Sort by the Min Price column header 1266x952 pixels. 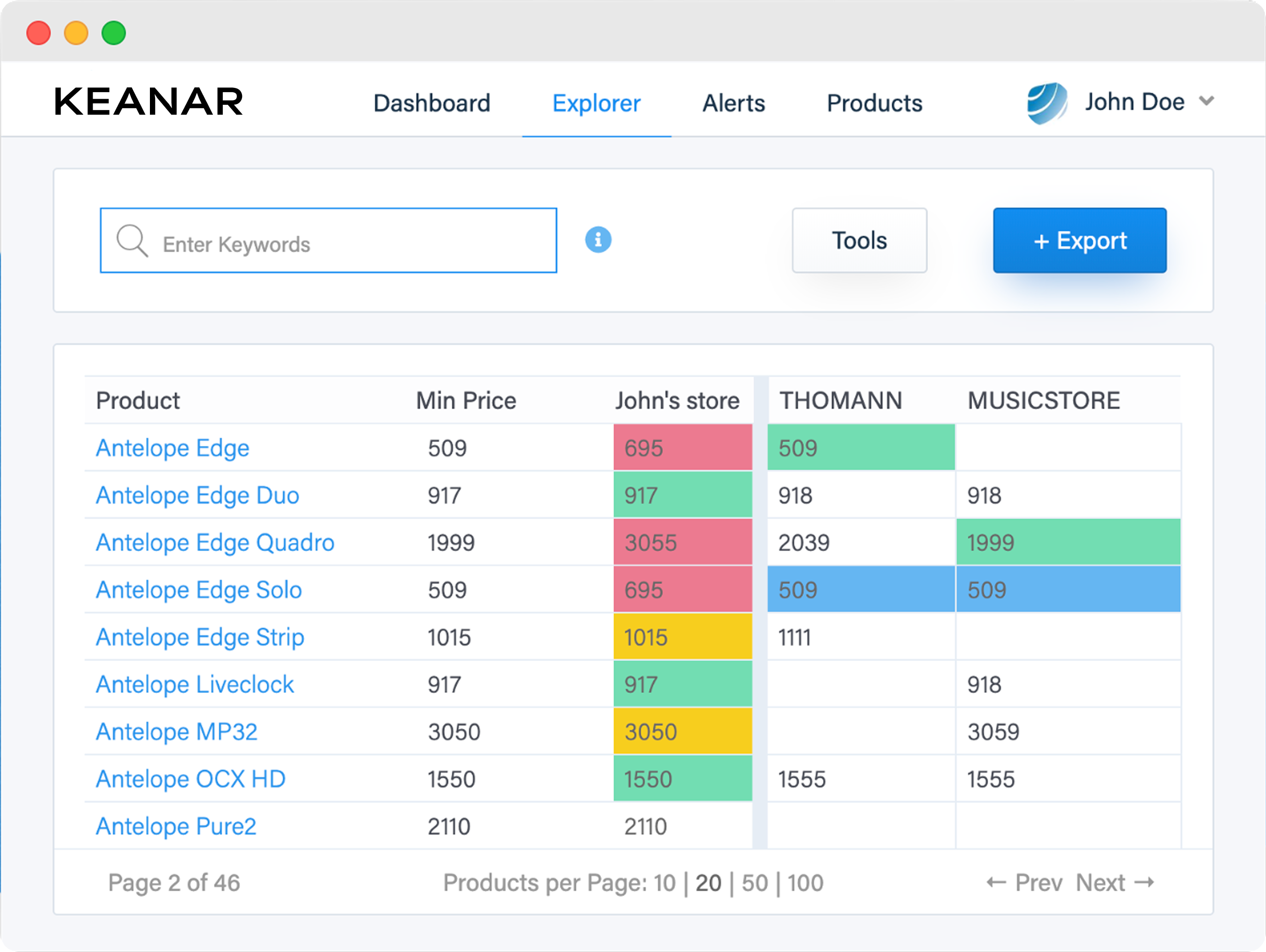466,400
